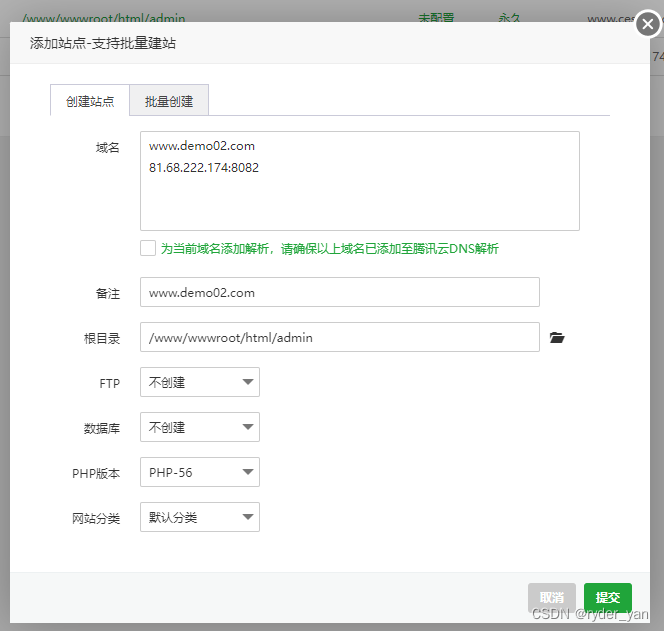664x631 pixels.
Task: Close the add site dialog
Action: (x=647, y=24)
